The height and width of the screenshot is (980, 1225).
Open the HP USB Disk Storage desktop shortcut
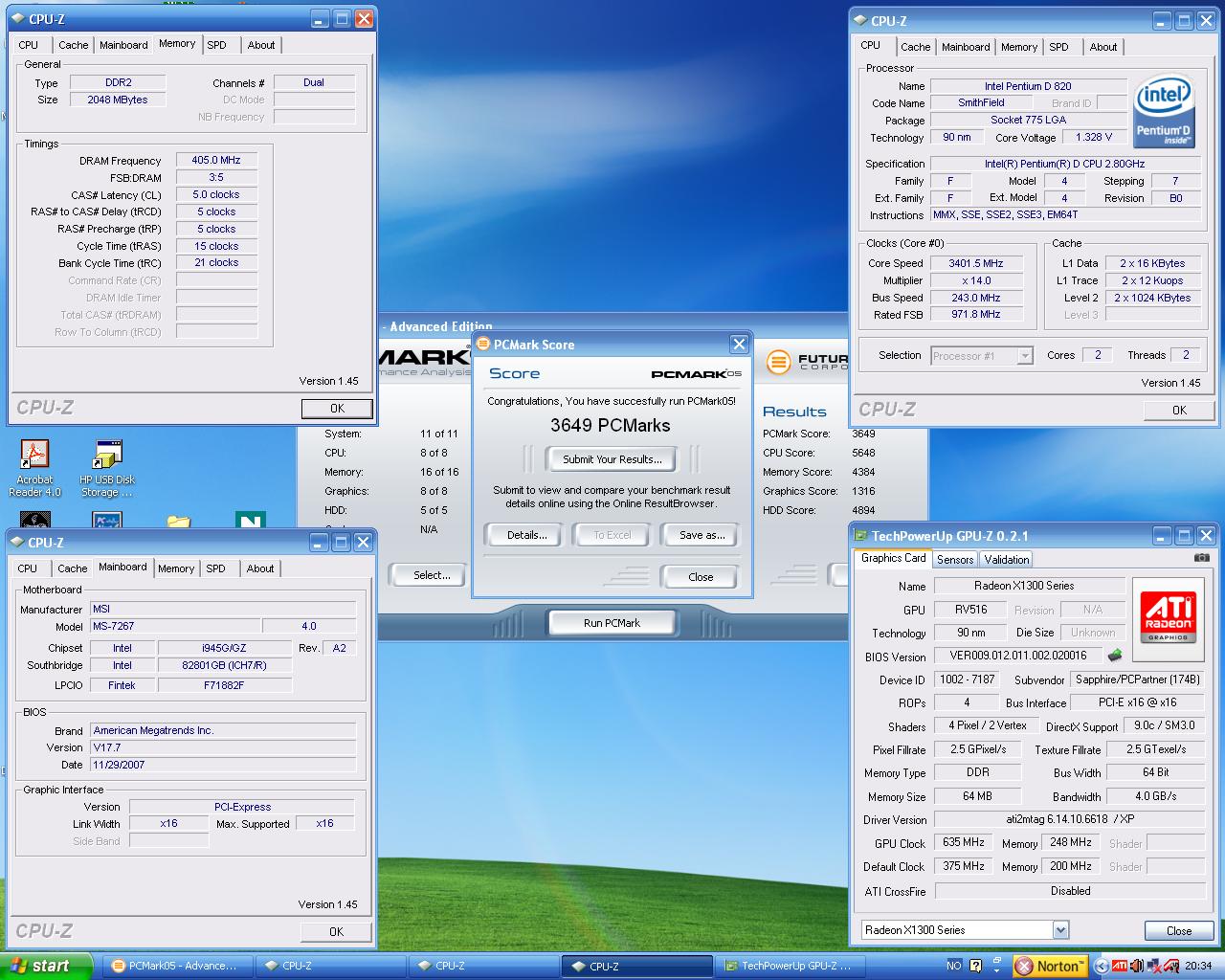pyautogui.click(x=107, y=468)
